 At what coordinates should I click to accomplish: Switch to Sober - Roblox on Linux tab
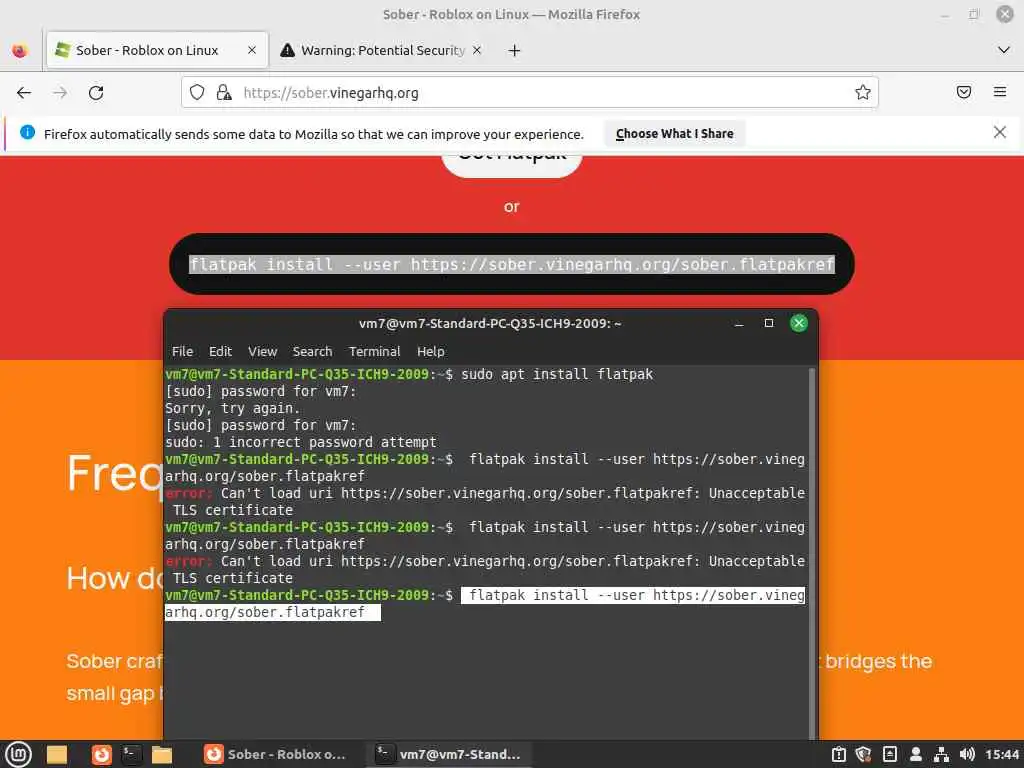click(x=157, y=50)
